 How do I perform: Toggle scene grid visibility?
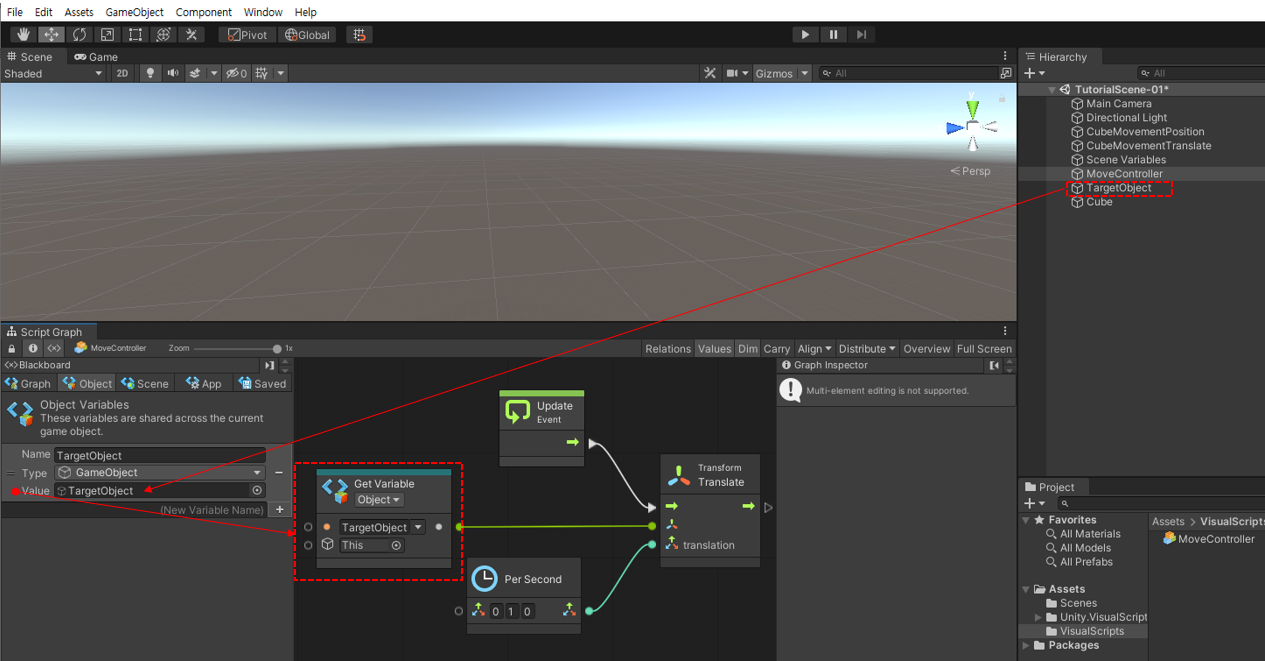pyautogui.click(x=262, y=73)
